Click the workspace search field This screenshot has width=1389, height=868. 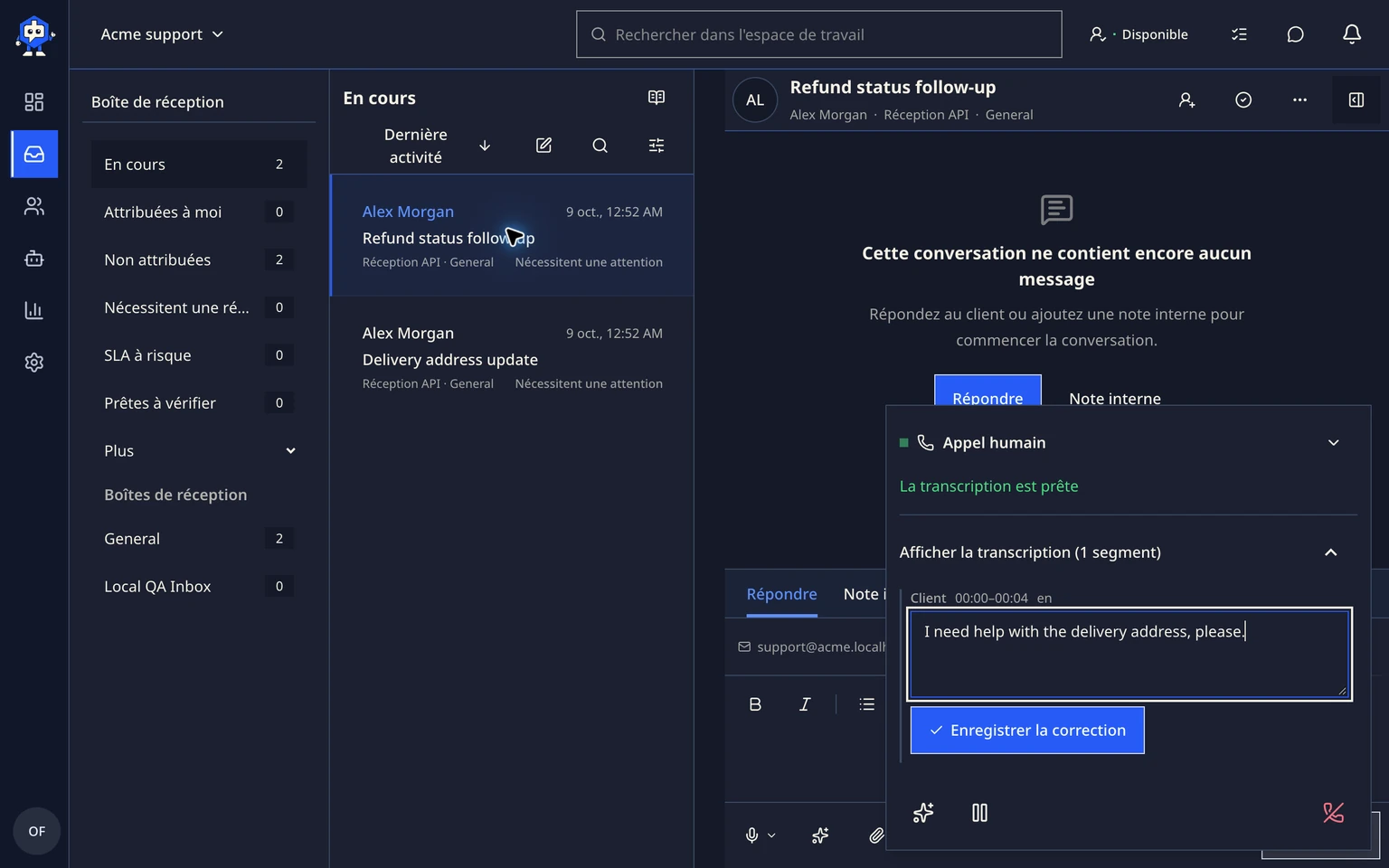click(819, 34)
